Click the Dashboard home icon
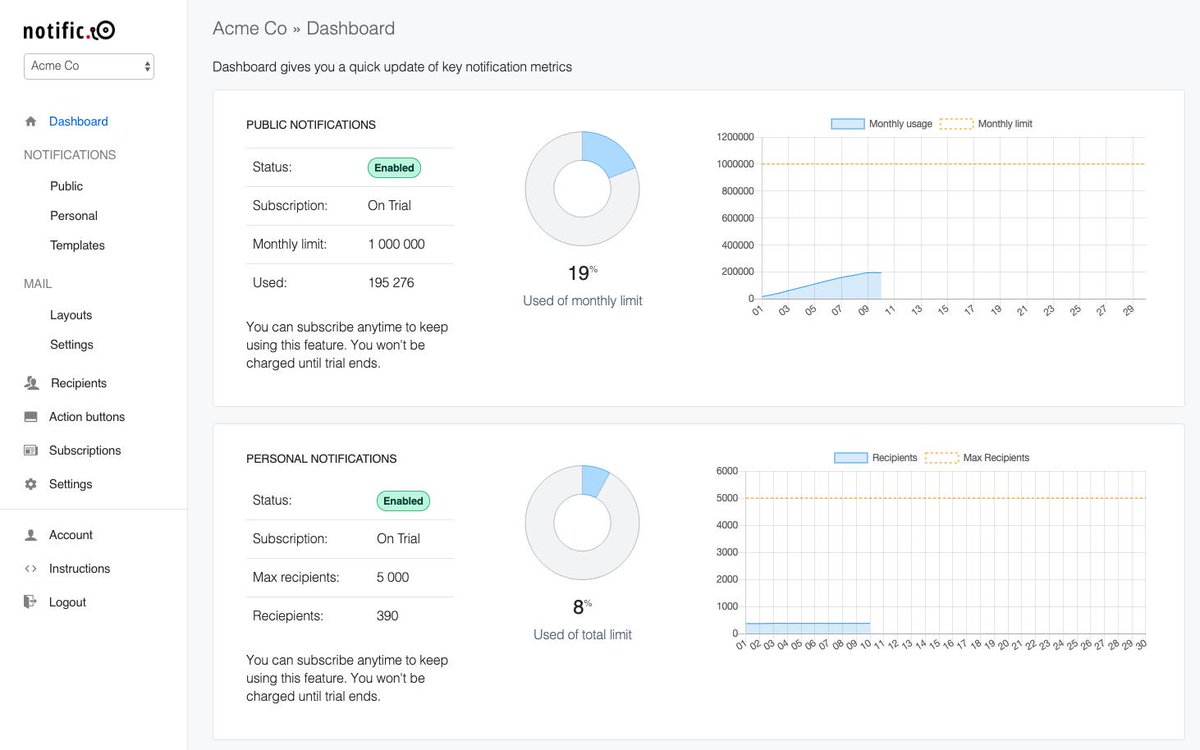The image size is (1200, 750). click(31, 120)
